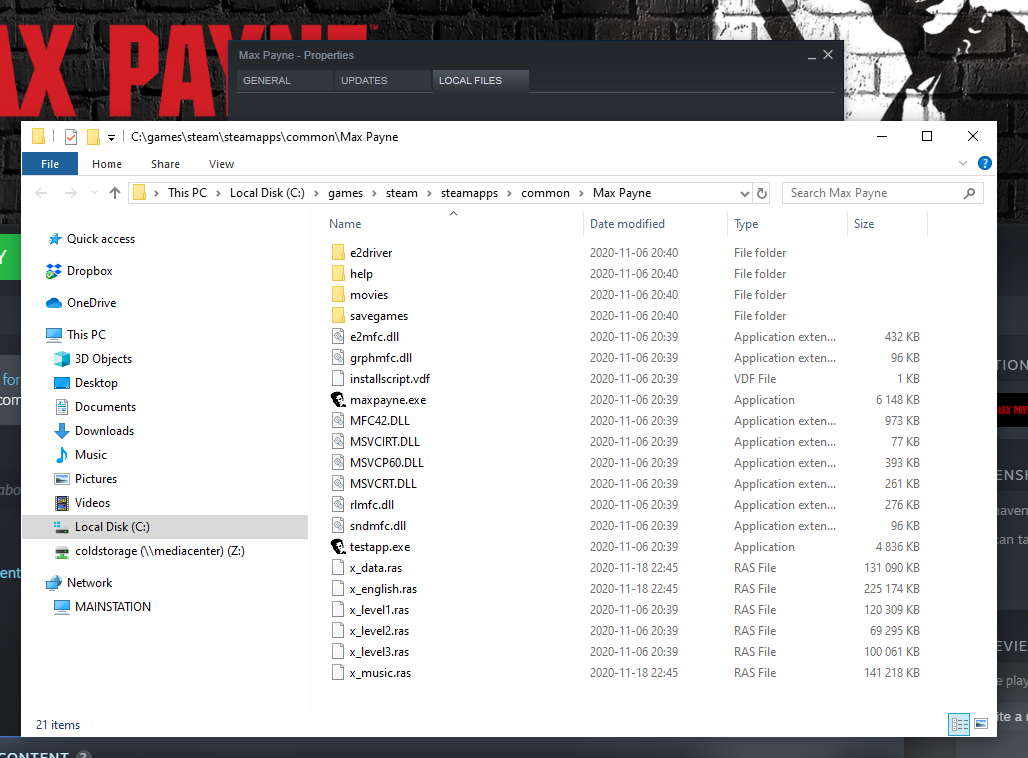
Task: Switch to Details view using the status bar icon
Action: 959,723
